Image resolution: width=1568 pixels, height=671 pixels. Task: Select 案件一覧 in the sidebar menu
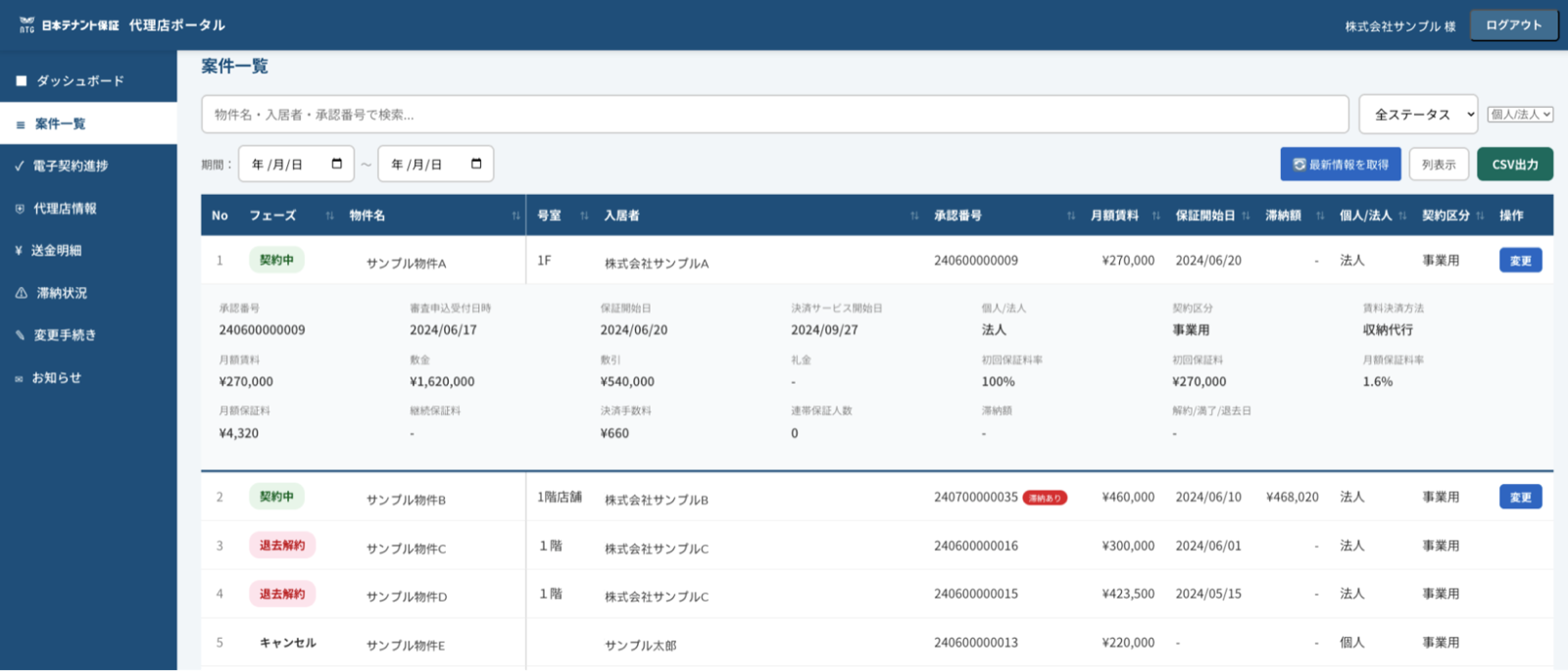click(61, 123)
